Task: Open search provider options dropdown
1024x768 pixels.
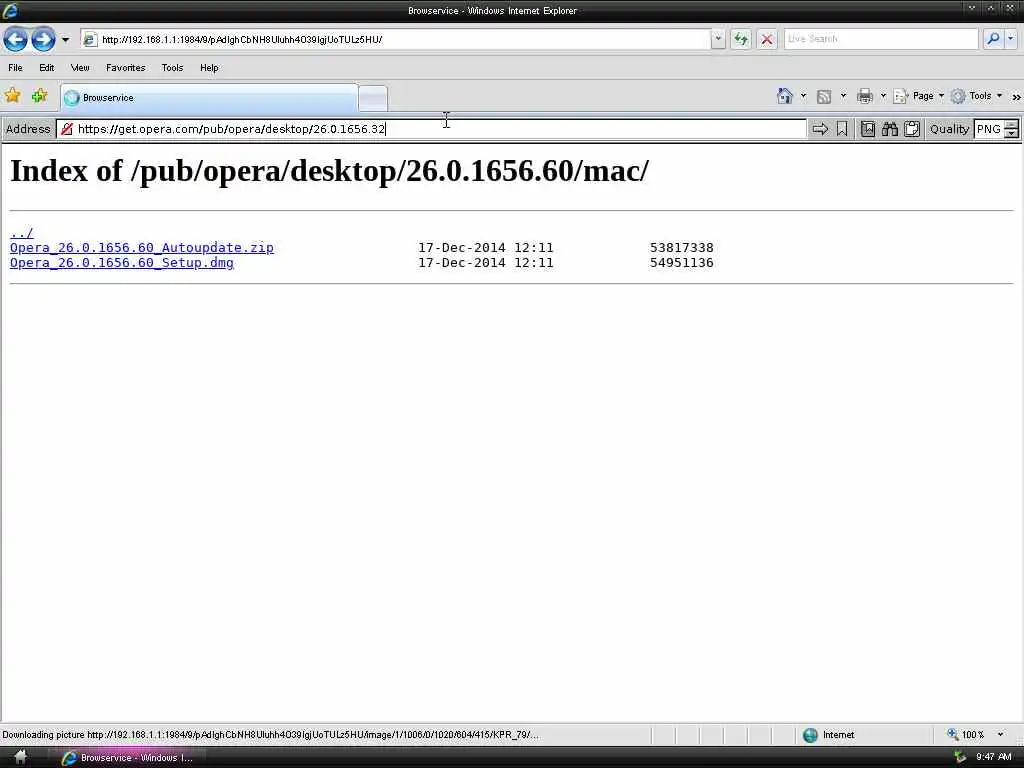Action: coord(1011,39)
